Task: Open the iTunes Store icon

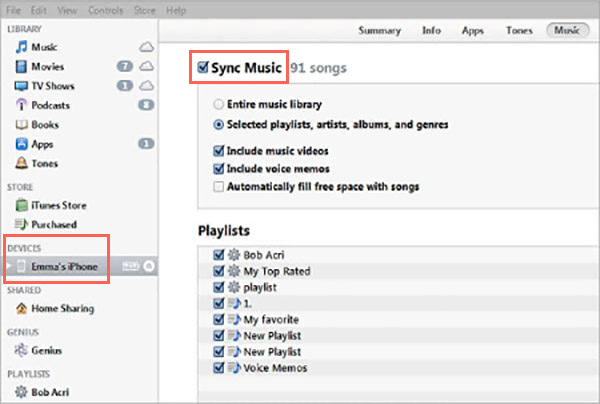Action: point(21,205)
